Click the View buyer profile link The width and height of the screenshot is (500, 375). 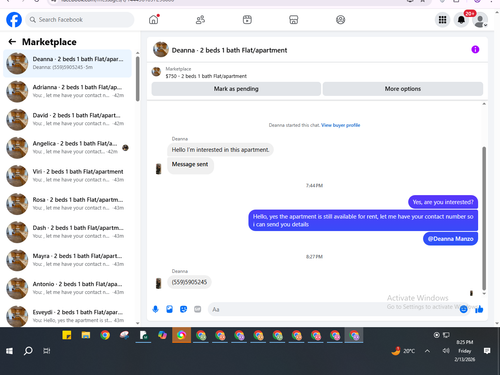click(340, 125)
